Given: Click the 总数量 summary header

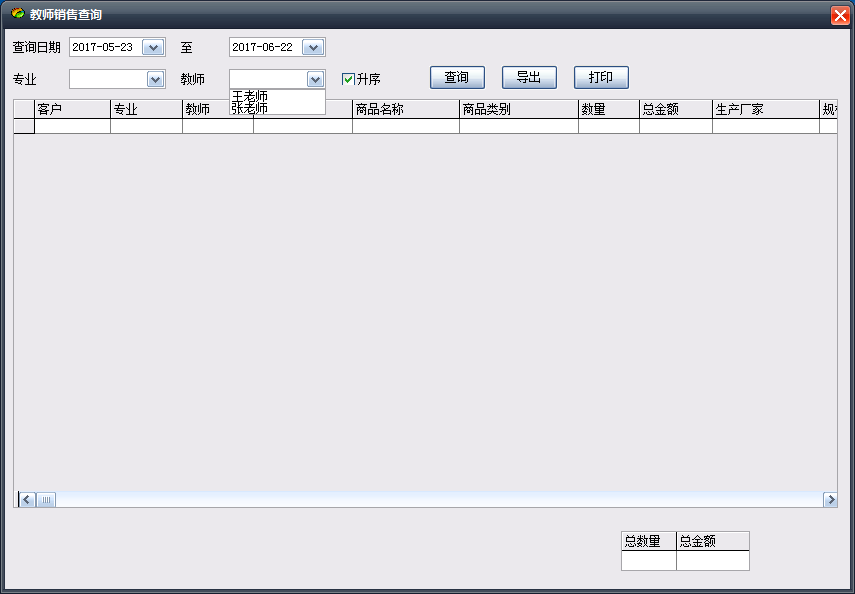Looking at the screenshot, I should (x=649, y=541).
